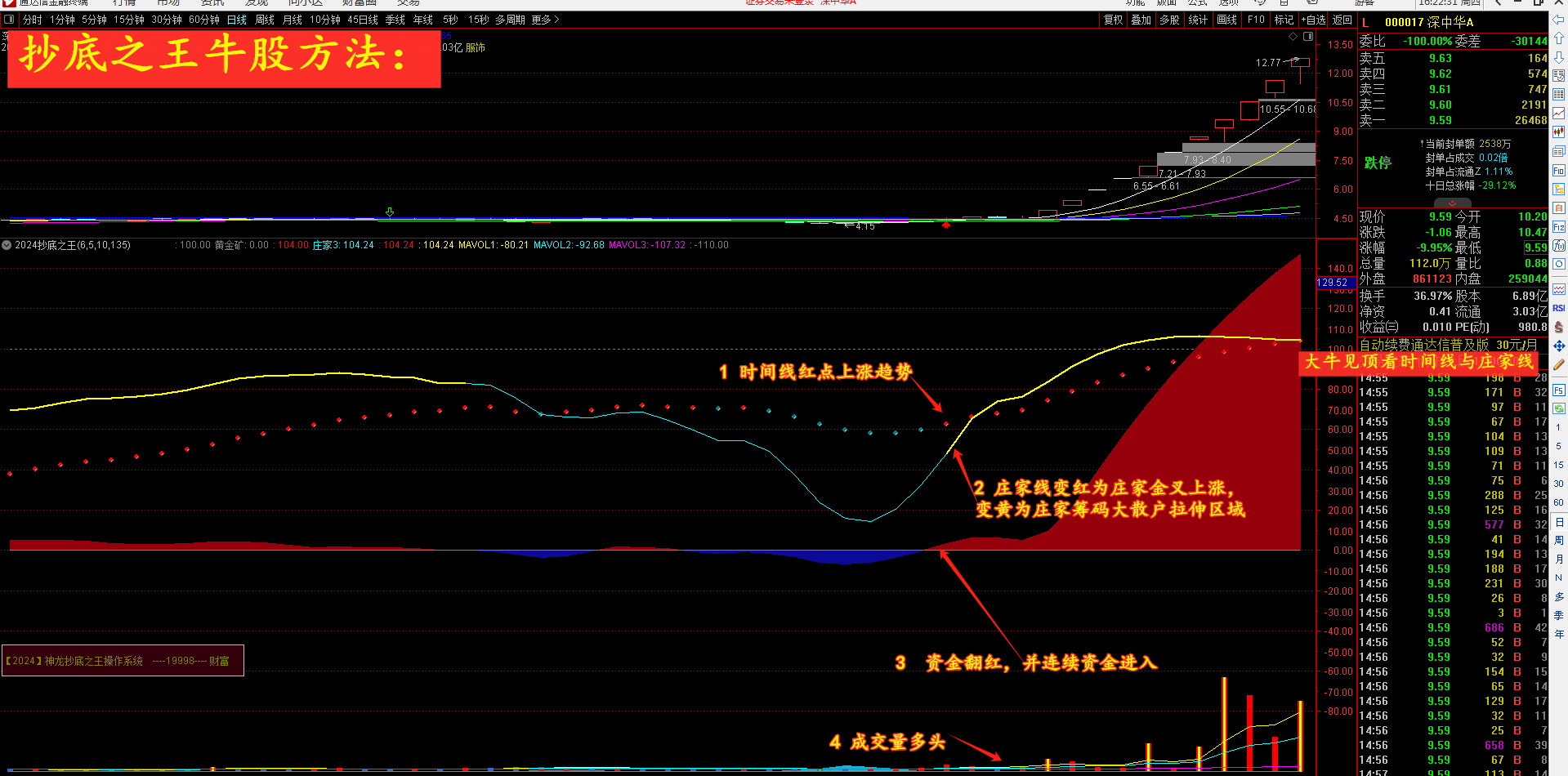Click the blue up arrow sidebar icon
Viewport: 1568px width, 776px height.
(x=1559, y=38)
